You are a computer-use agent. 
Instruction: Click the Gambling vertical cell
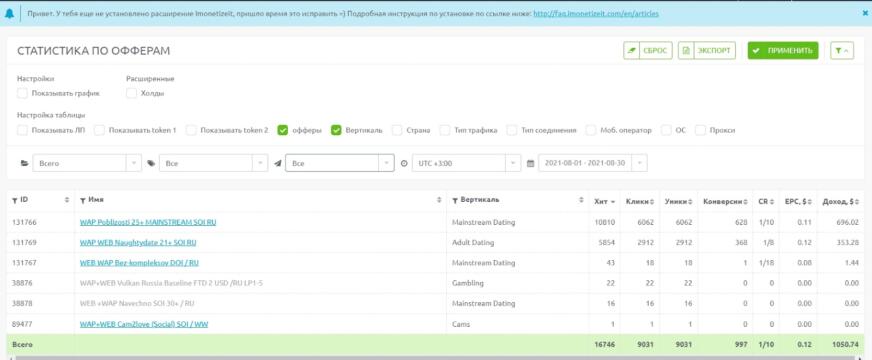click(x=467, y=283)
